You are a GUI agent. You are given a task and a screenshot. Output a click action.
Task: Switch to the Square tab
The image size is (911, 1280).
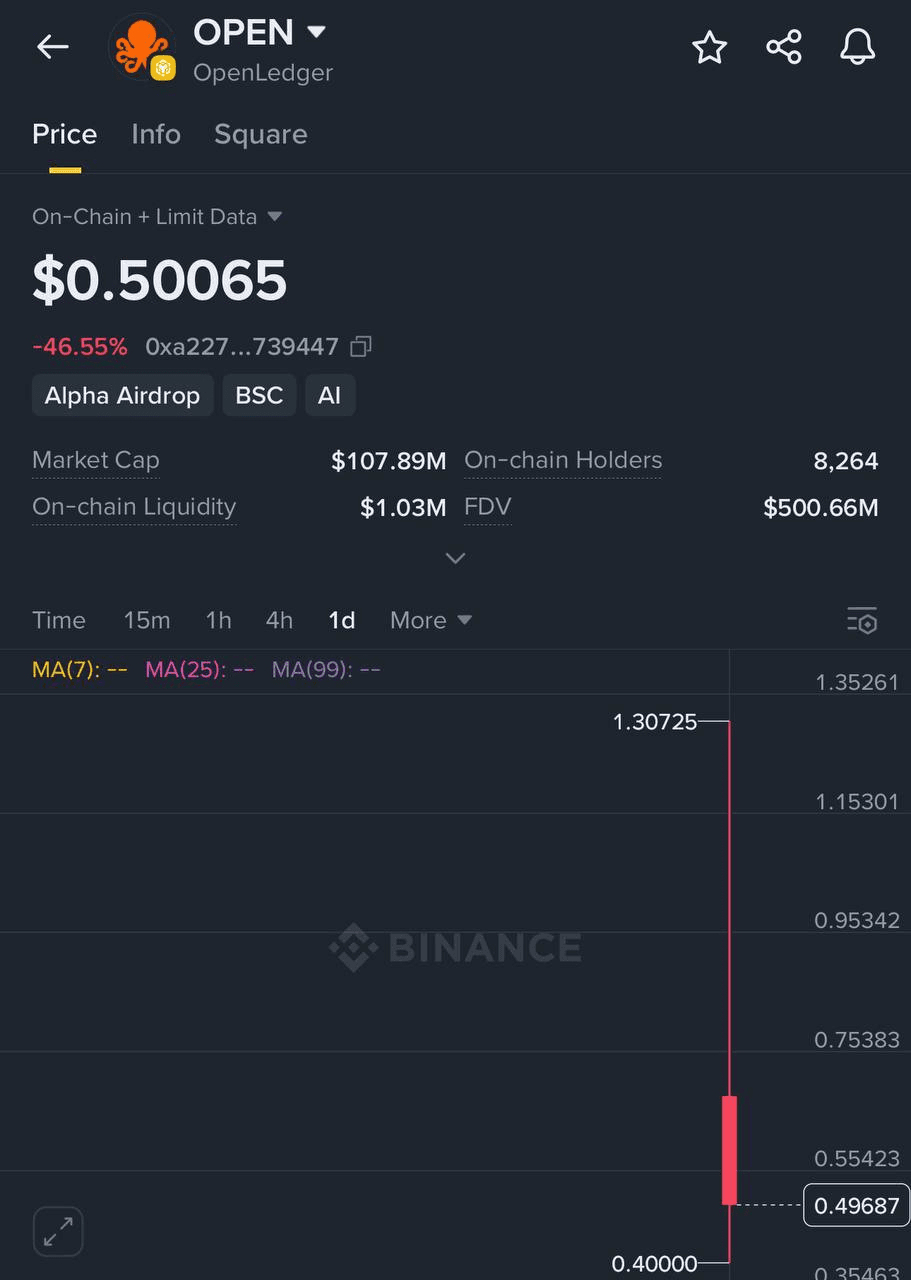[x=261, y=134]
